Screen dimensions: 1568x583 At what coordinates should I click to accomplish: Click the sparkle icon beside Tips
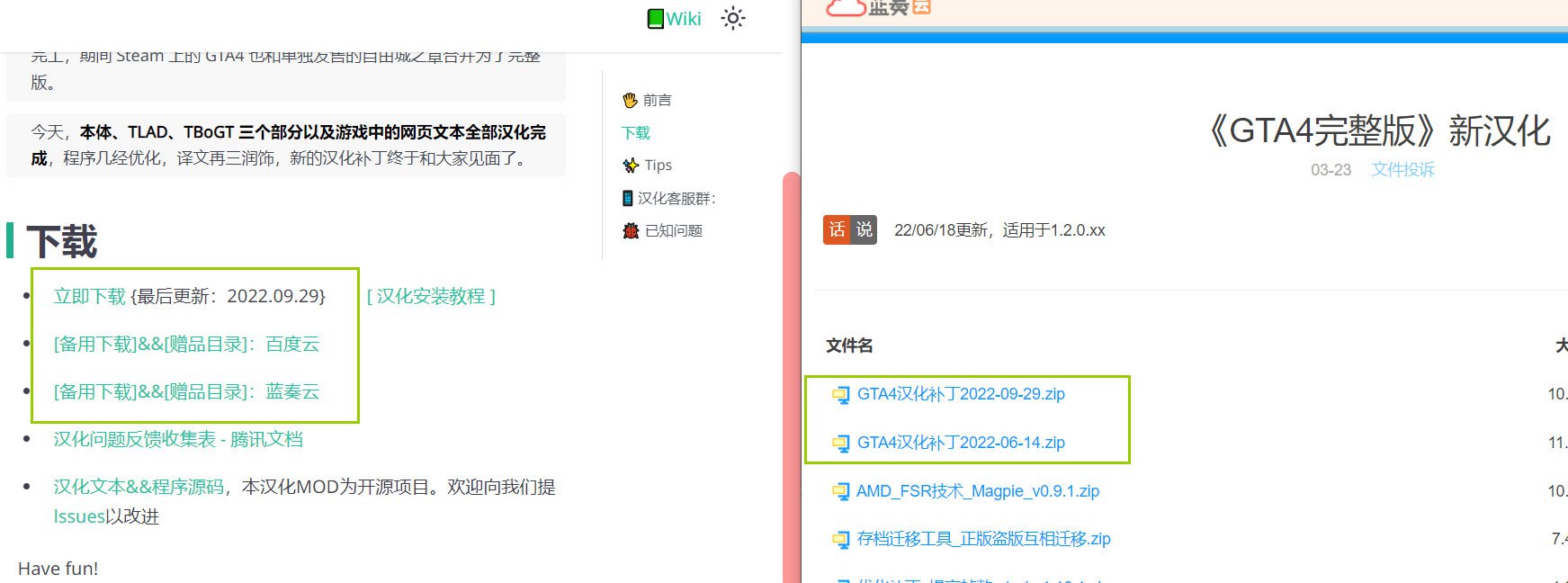pos(631,166)
